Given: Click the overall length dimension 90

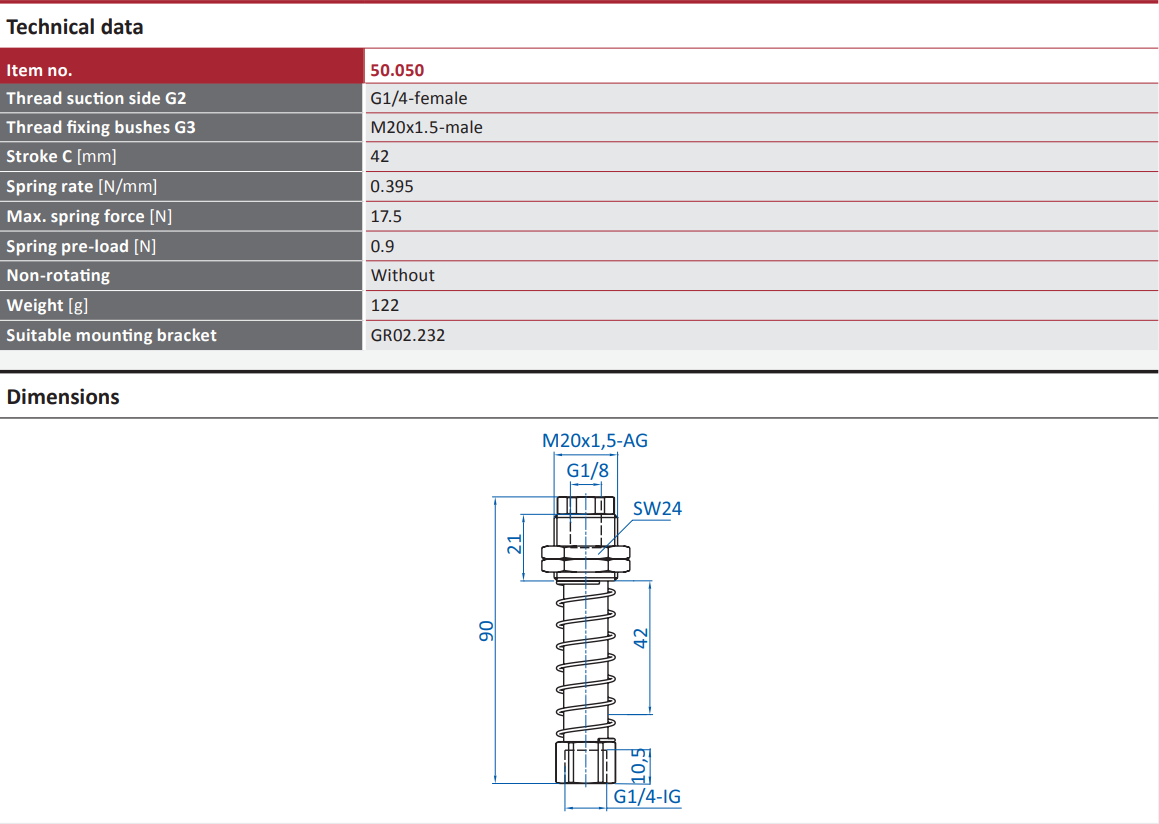Looking at the screenshot, I should [x=486, y=631].
